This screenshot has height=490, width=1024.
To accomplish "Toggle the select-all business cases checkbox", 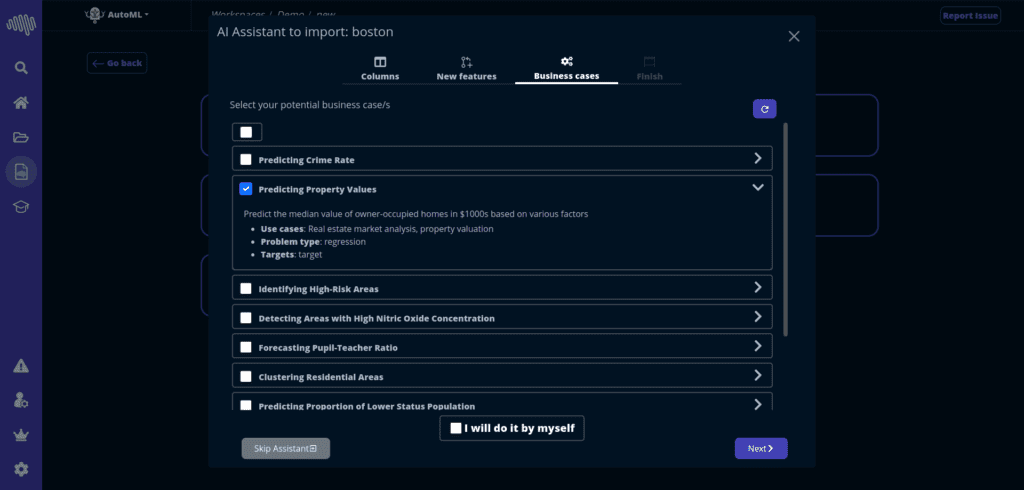I will click(246, 132).
